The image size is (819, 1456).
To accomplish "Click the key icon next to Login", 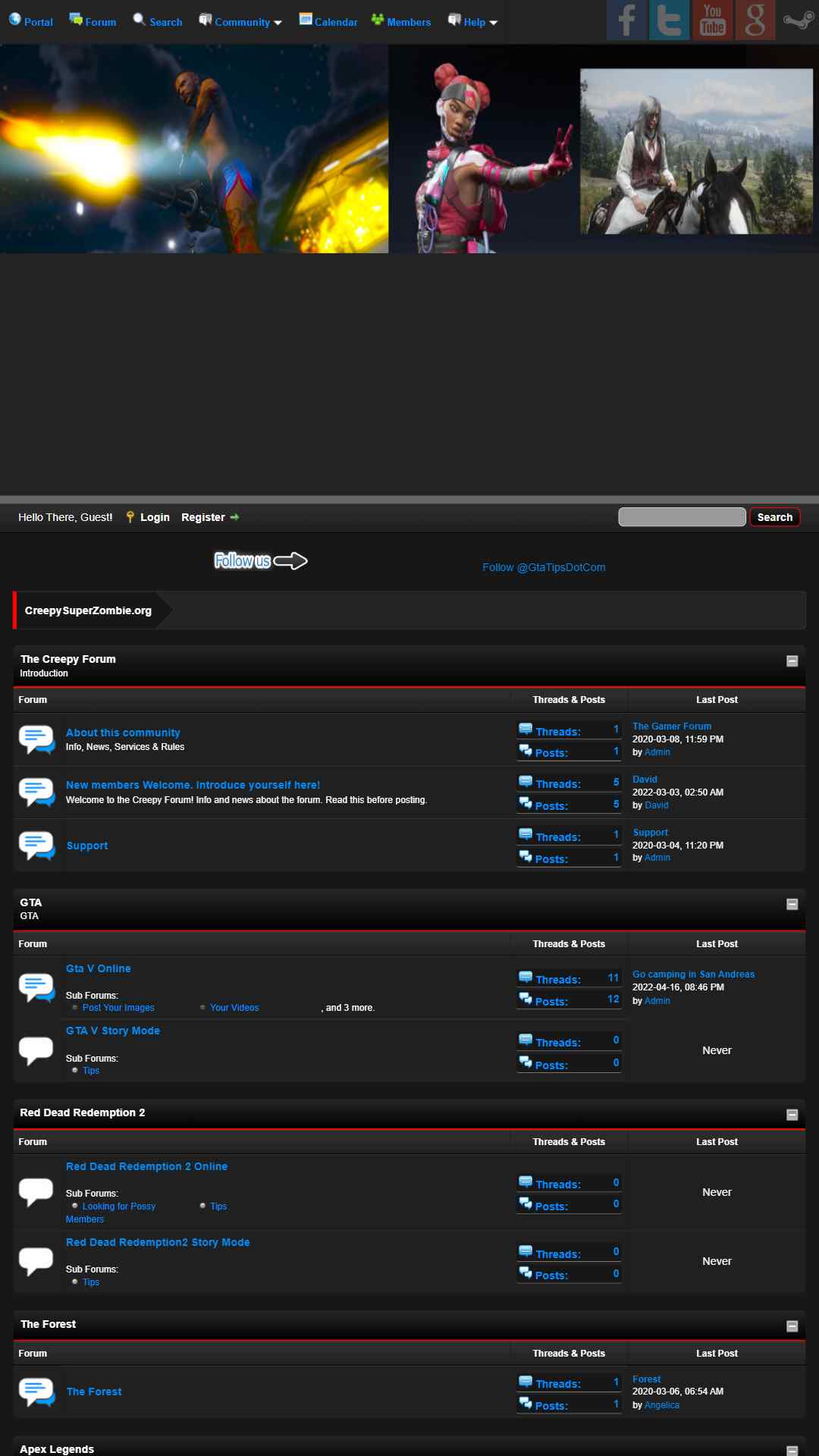I will click(130, 517).
